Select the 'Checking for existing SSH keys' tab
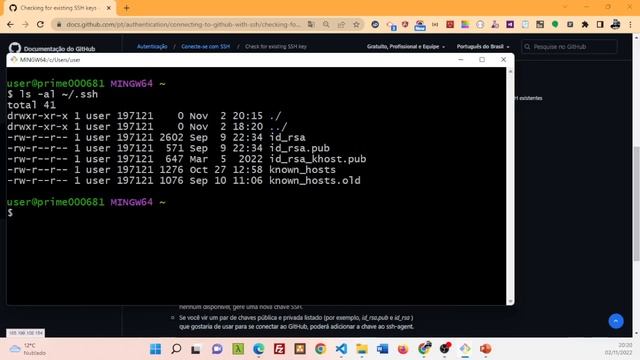The height and width of the screenshot is (360, 640). (x=60, y=8)
